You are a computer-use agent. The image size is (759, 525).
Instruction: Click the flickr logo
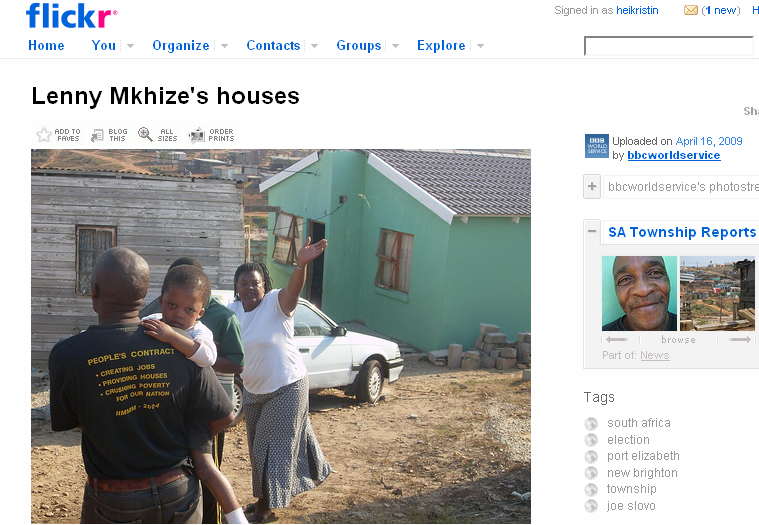pyautogui.click(x=71, y=15)
